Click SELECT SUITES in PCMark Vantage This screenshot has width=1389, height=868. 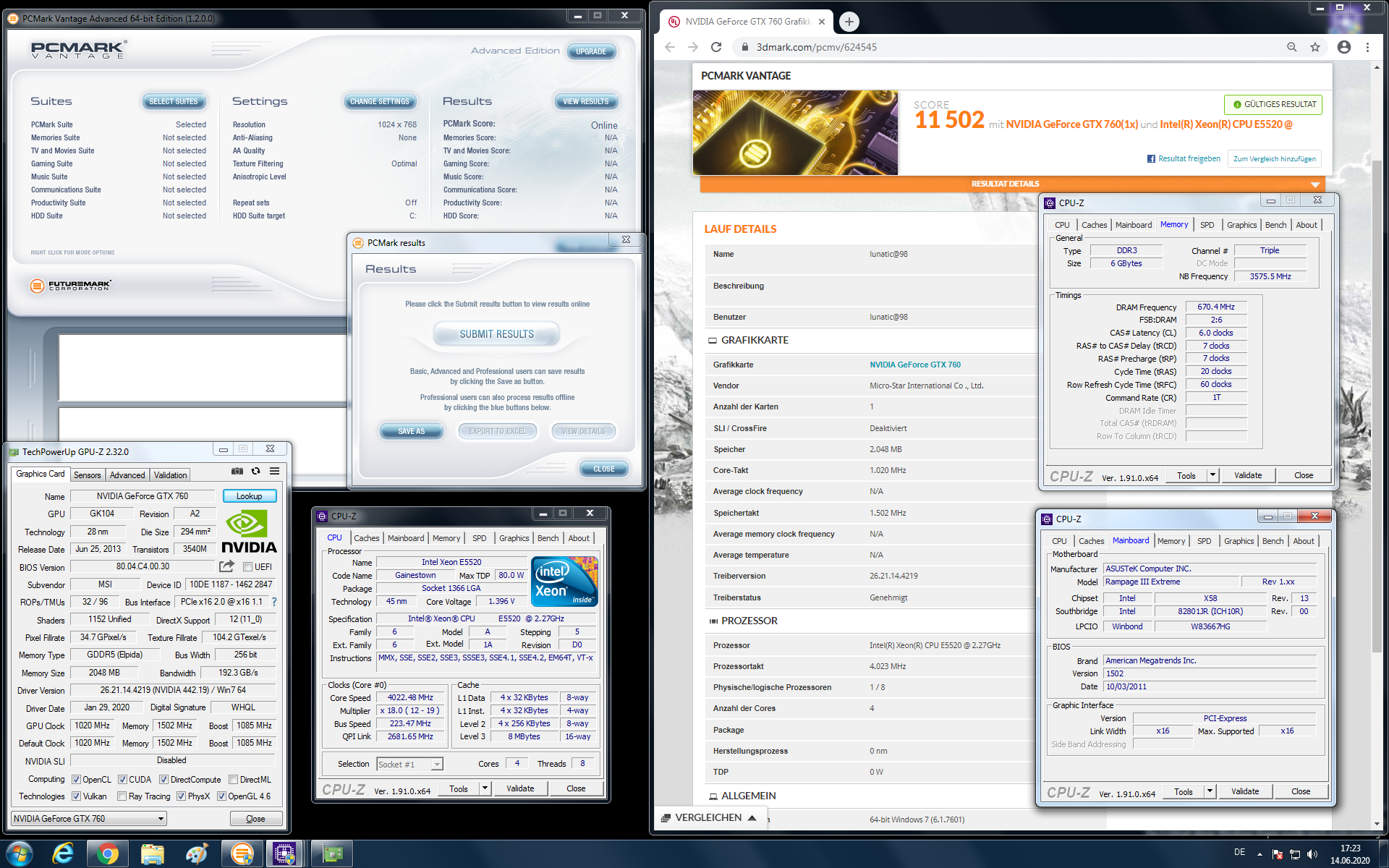173,101
